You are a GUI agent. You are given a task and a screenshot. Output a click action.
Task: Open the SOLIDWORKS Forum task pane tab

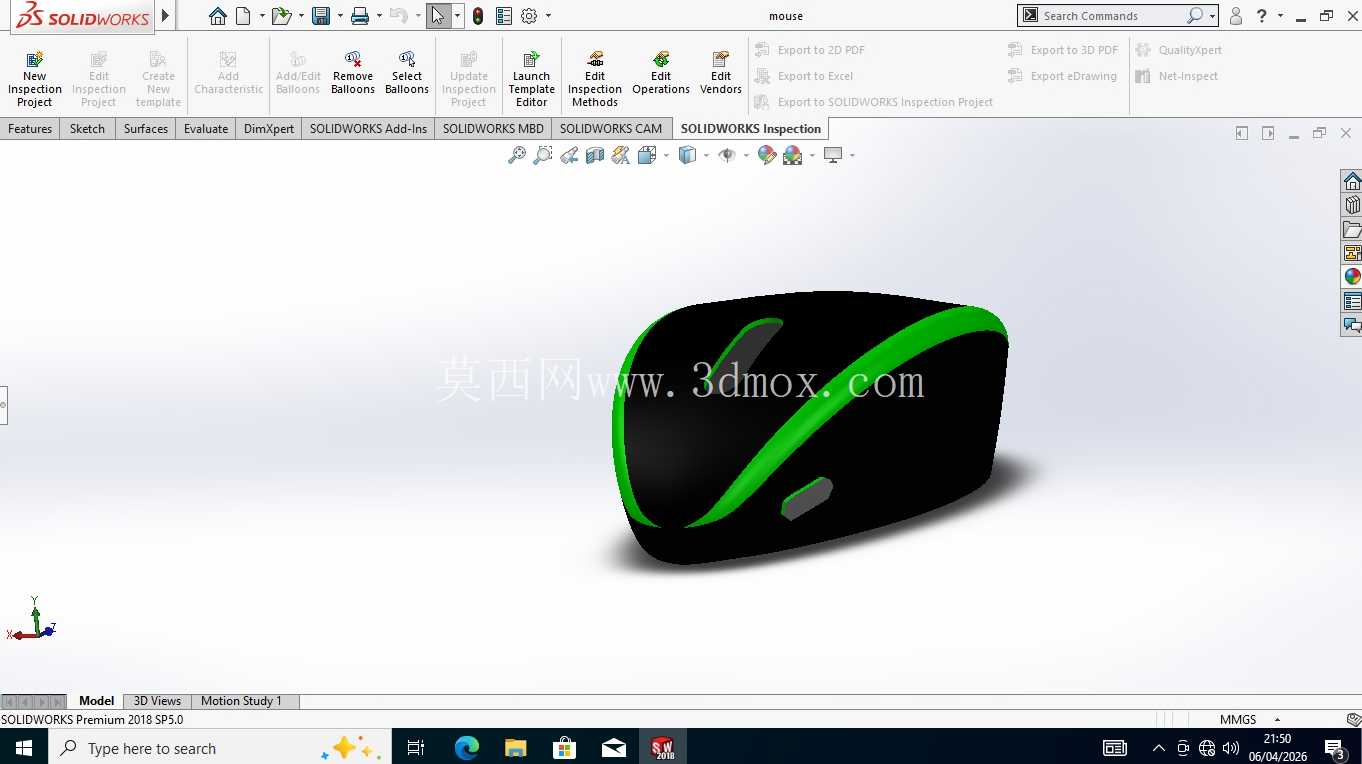coord(1352,325)
